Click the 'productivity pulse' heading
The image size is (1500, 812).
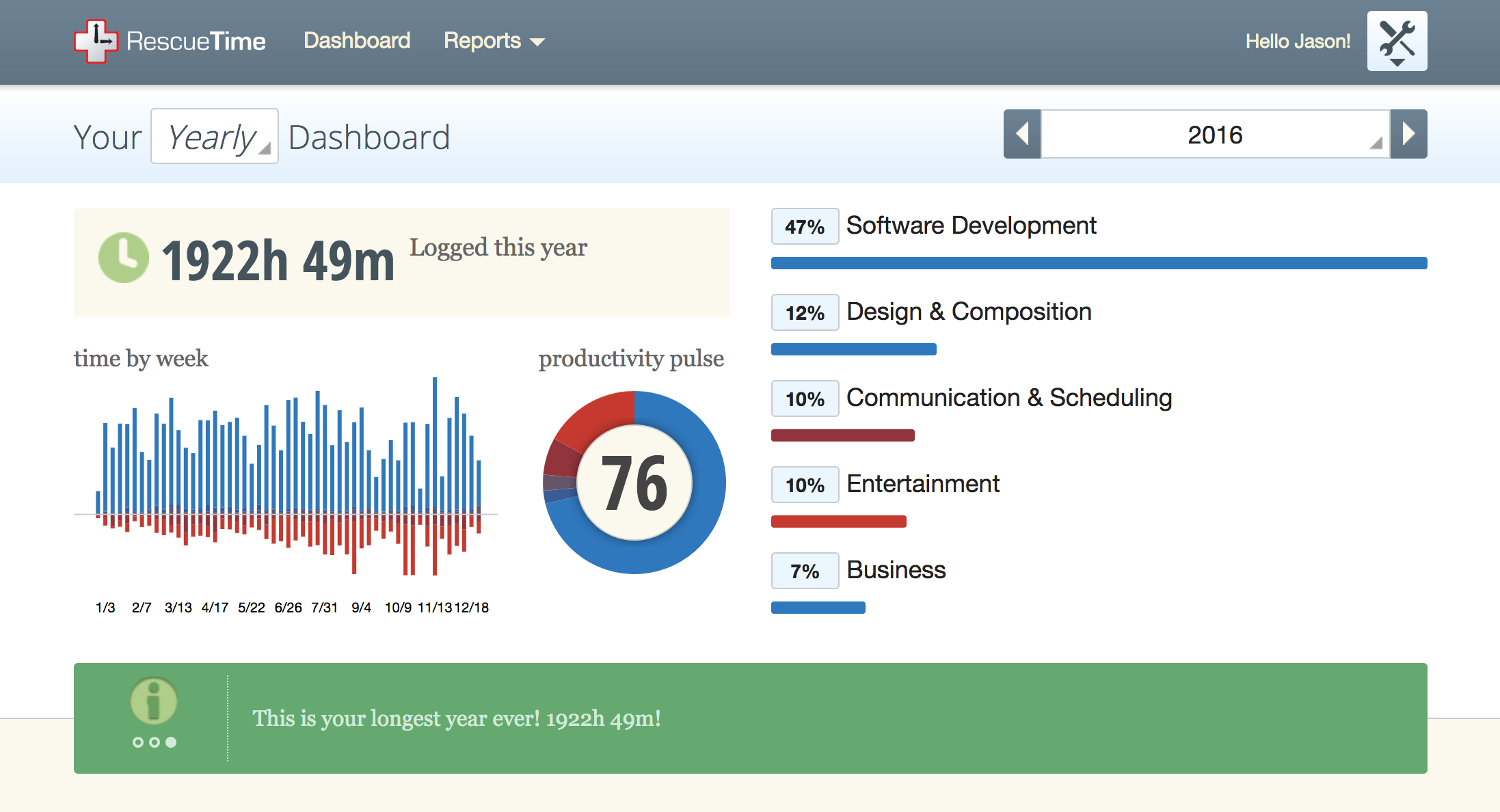[x=631, y=358]
